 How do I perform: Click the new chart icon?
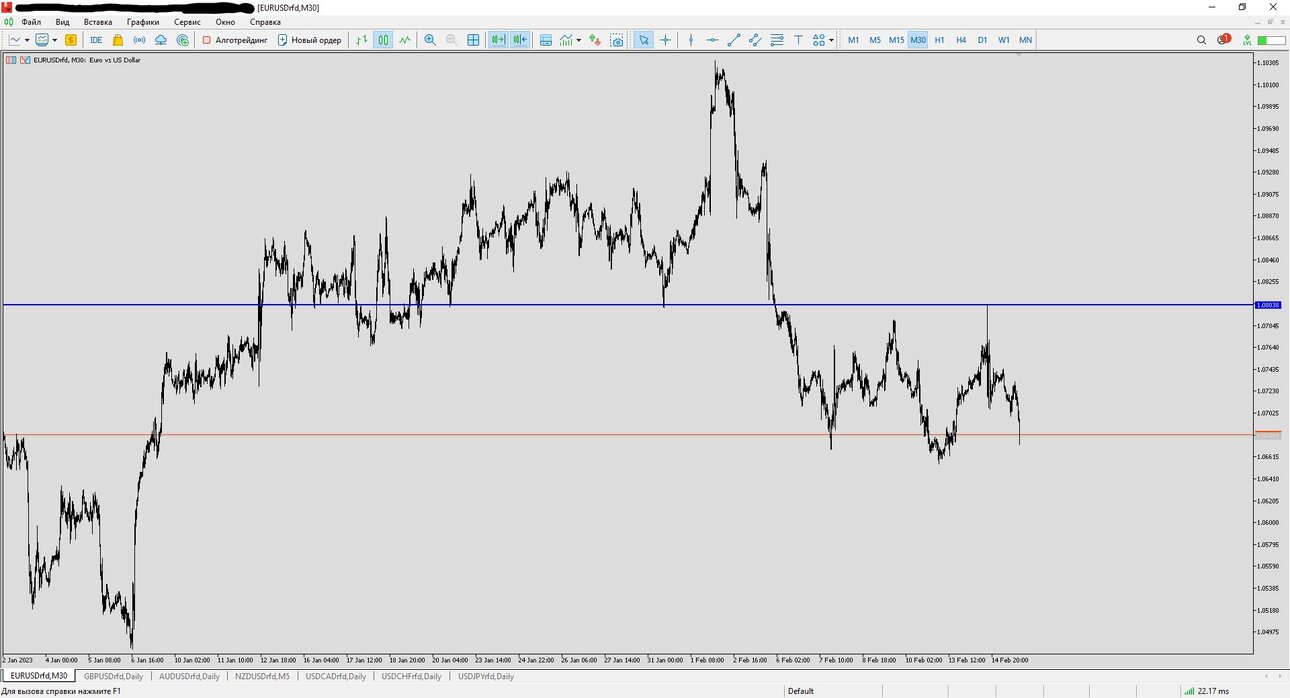point(15,40)
